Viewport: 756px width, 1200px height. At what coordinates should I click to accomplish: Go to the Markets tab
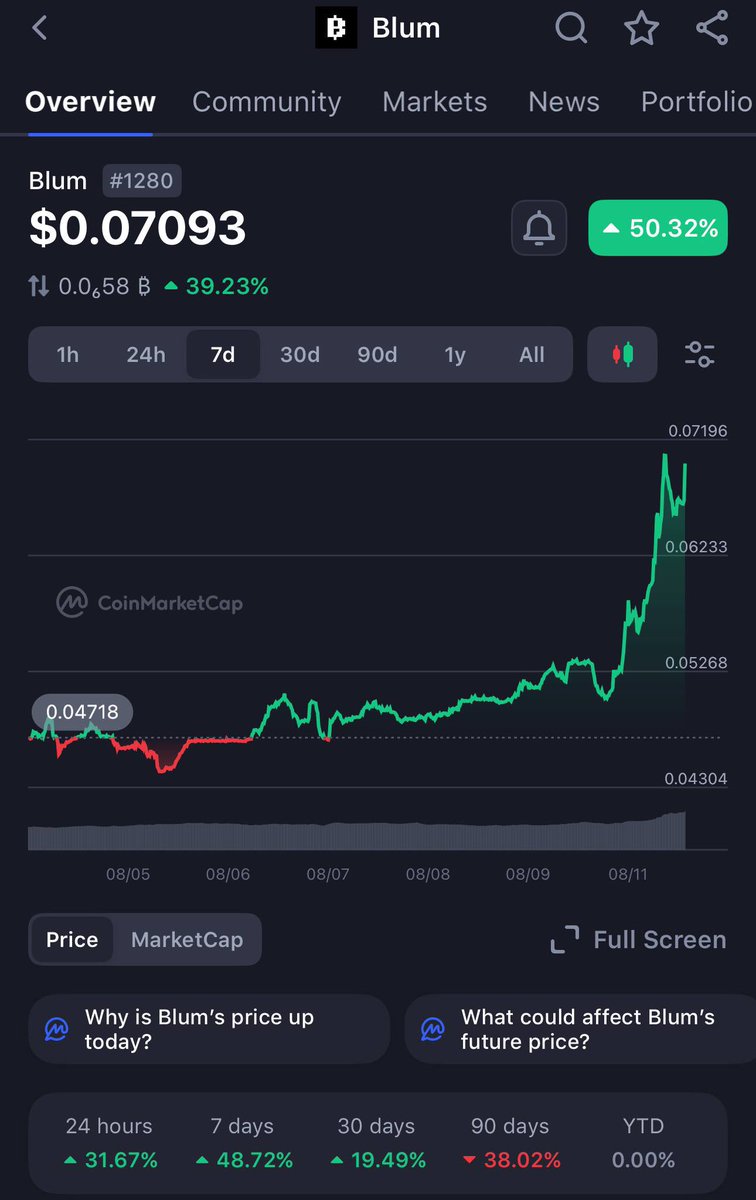pos(435,102)
